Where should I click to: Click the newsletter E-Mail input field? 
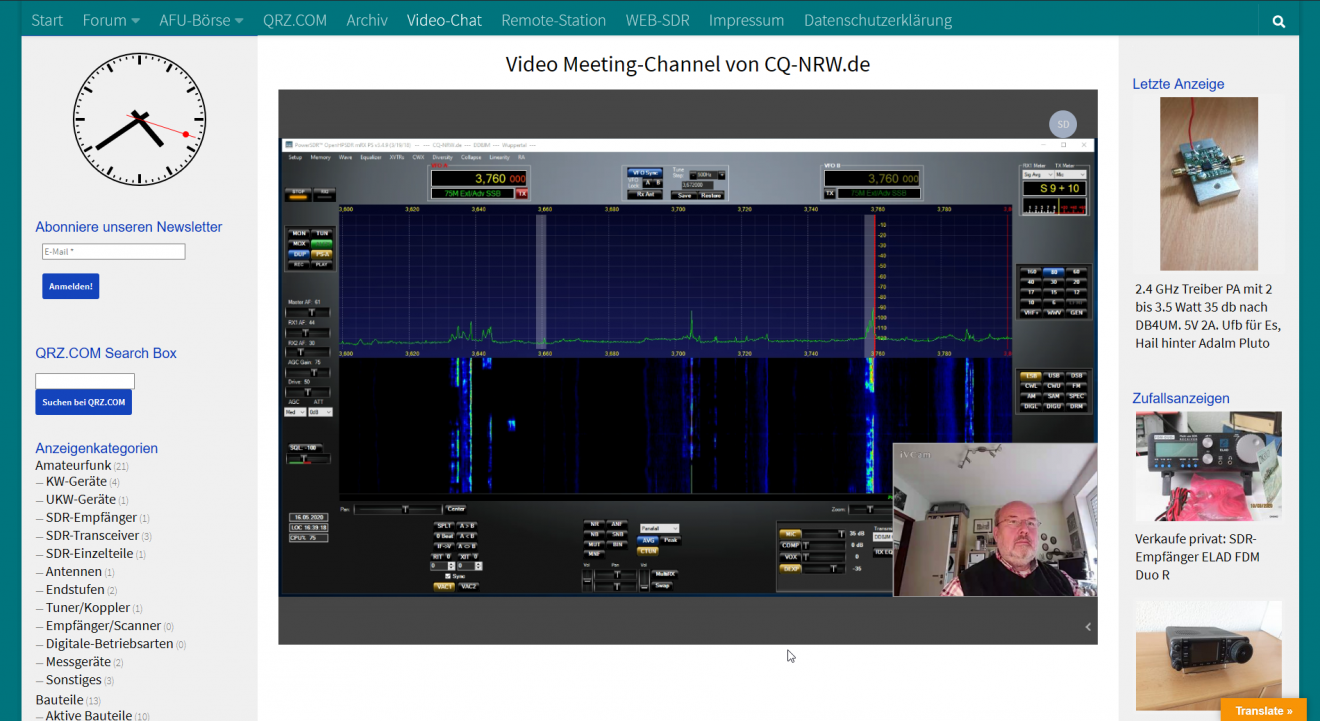[x=113, y=252]
